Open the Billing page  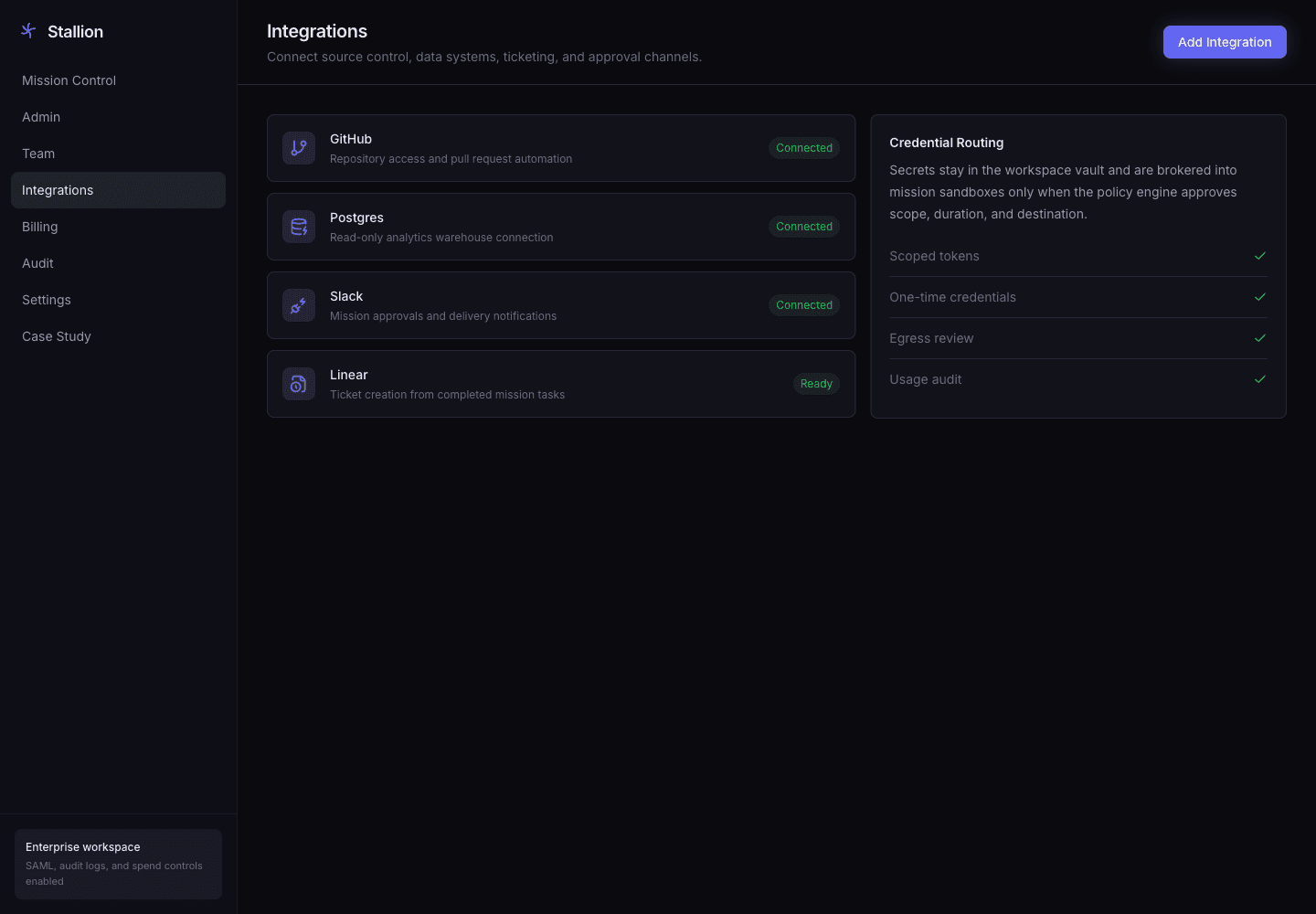(x=118, y=227)
